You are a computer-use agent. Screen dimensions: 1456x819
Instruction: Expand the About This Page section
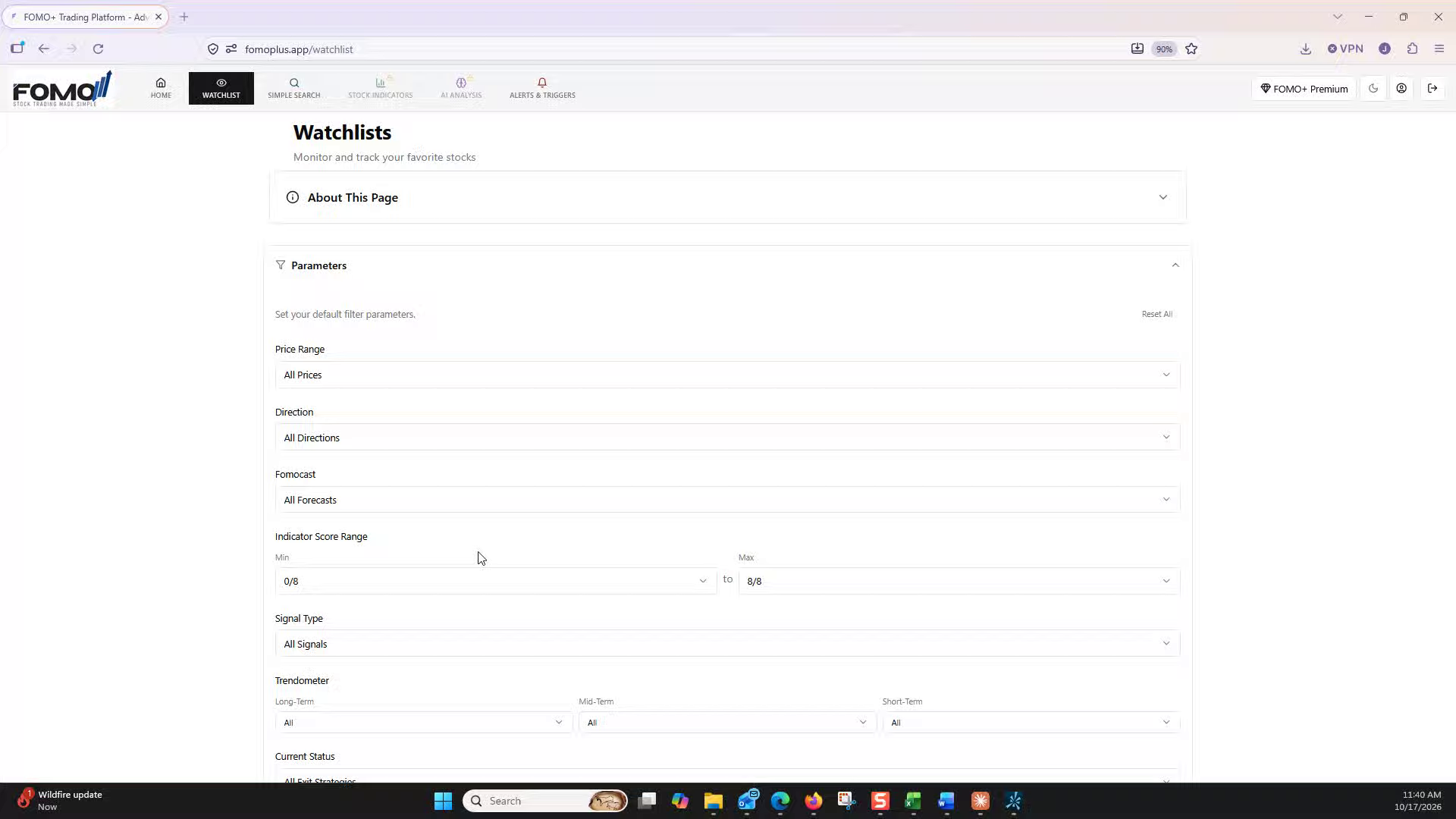tap(728, 197)
